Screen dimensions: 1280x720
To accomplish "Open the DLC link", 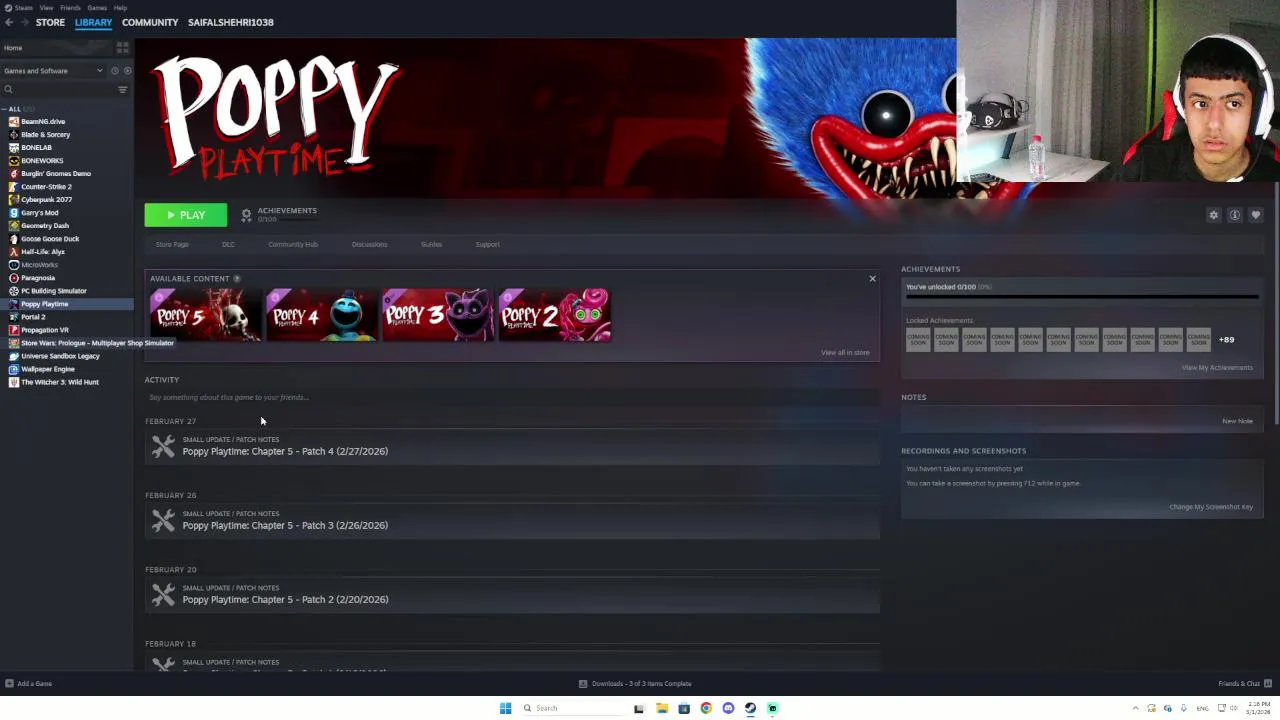I will pos(228,244).
